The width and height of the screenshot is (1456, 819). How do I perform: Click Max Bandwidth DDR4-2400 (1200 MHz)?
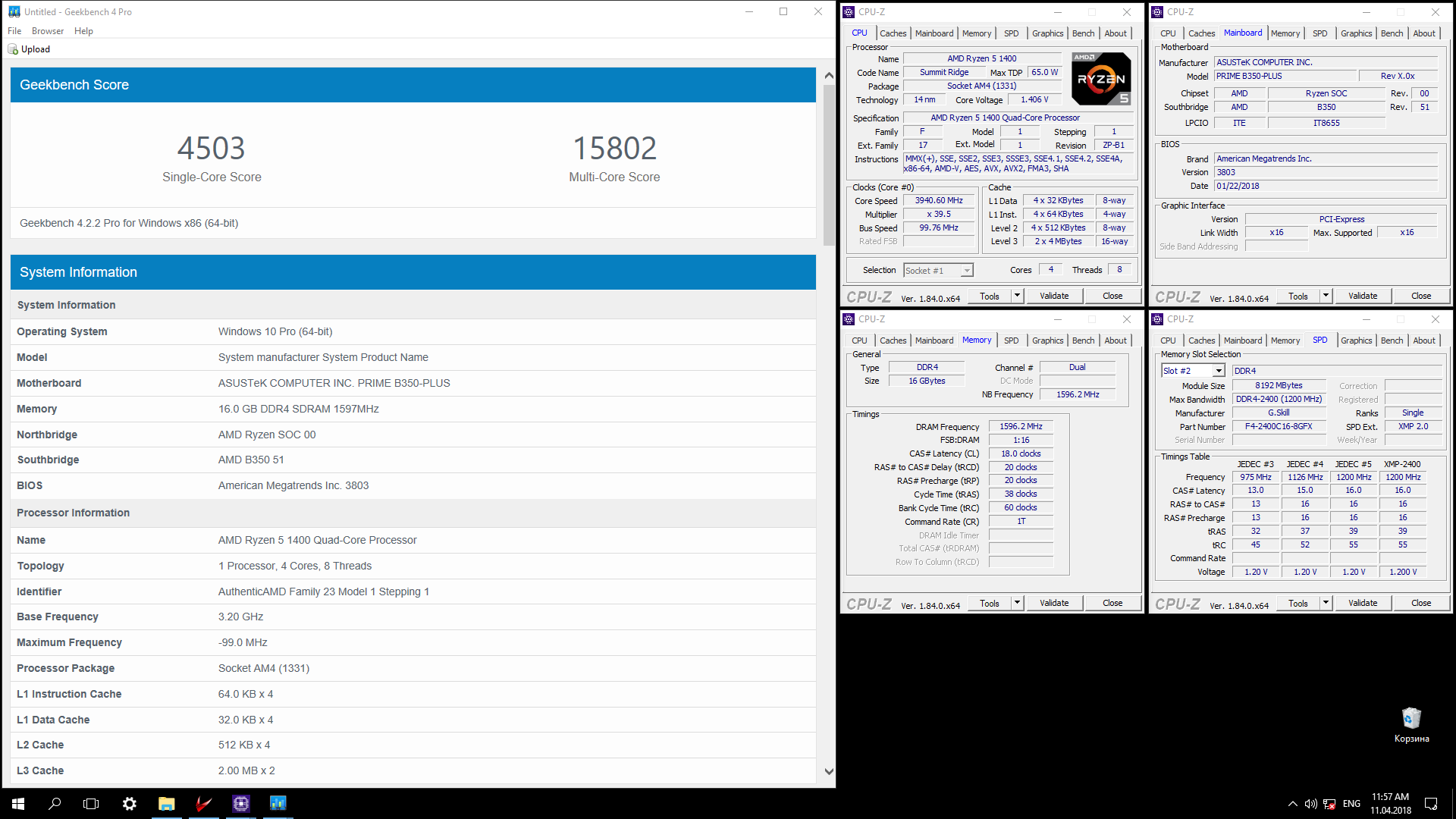pyautogui.click(x=1279, y=399)
